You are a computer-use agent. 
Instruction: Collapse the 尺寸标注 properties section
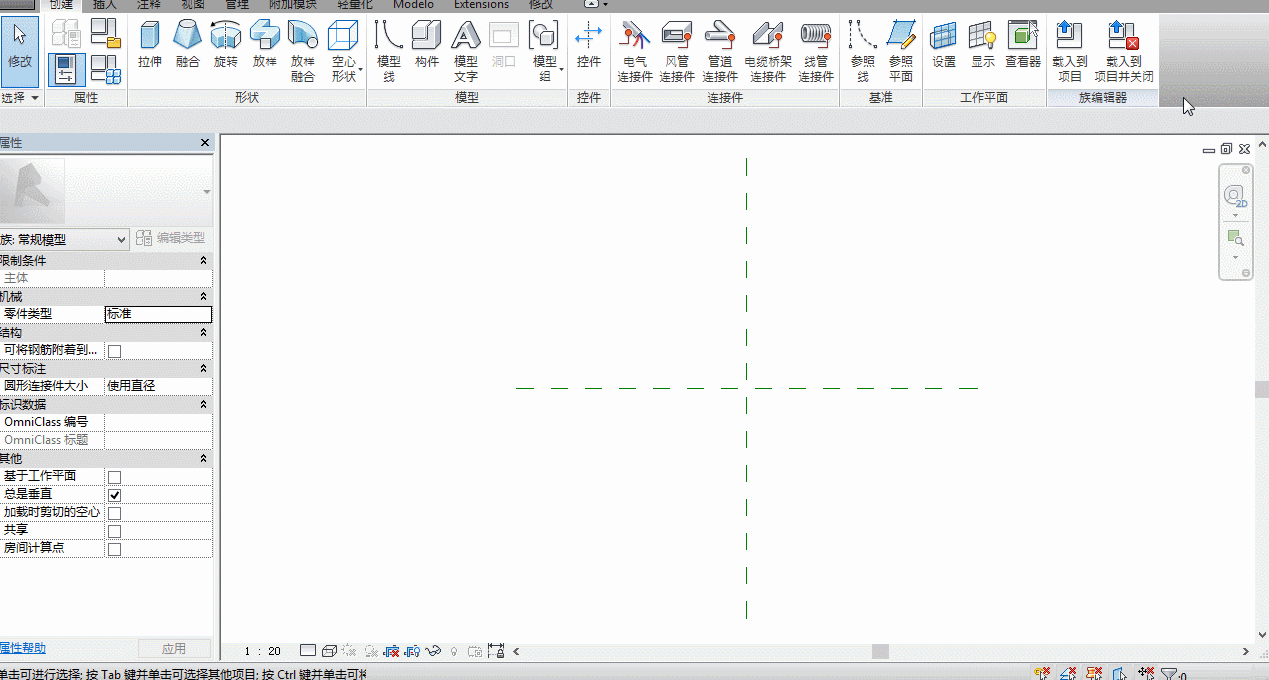coord(203,369)
